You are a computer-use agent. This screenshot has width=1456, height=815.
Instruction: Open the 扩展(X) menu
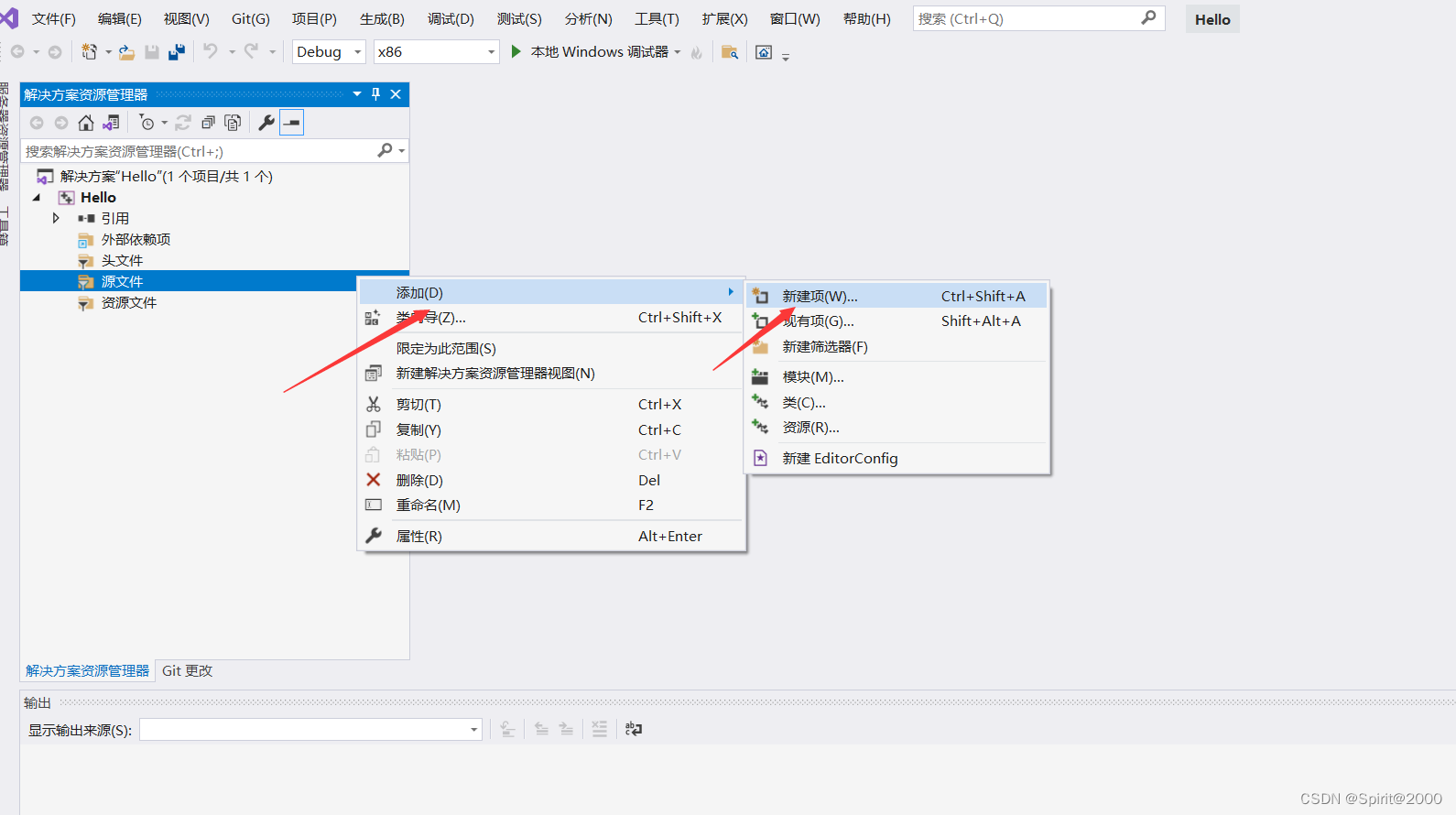pos(724,18)
